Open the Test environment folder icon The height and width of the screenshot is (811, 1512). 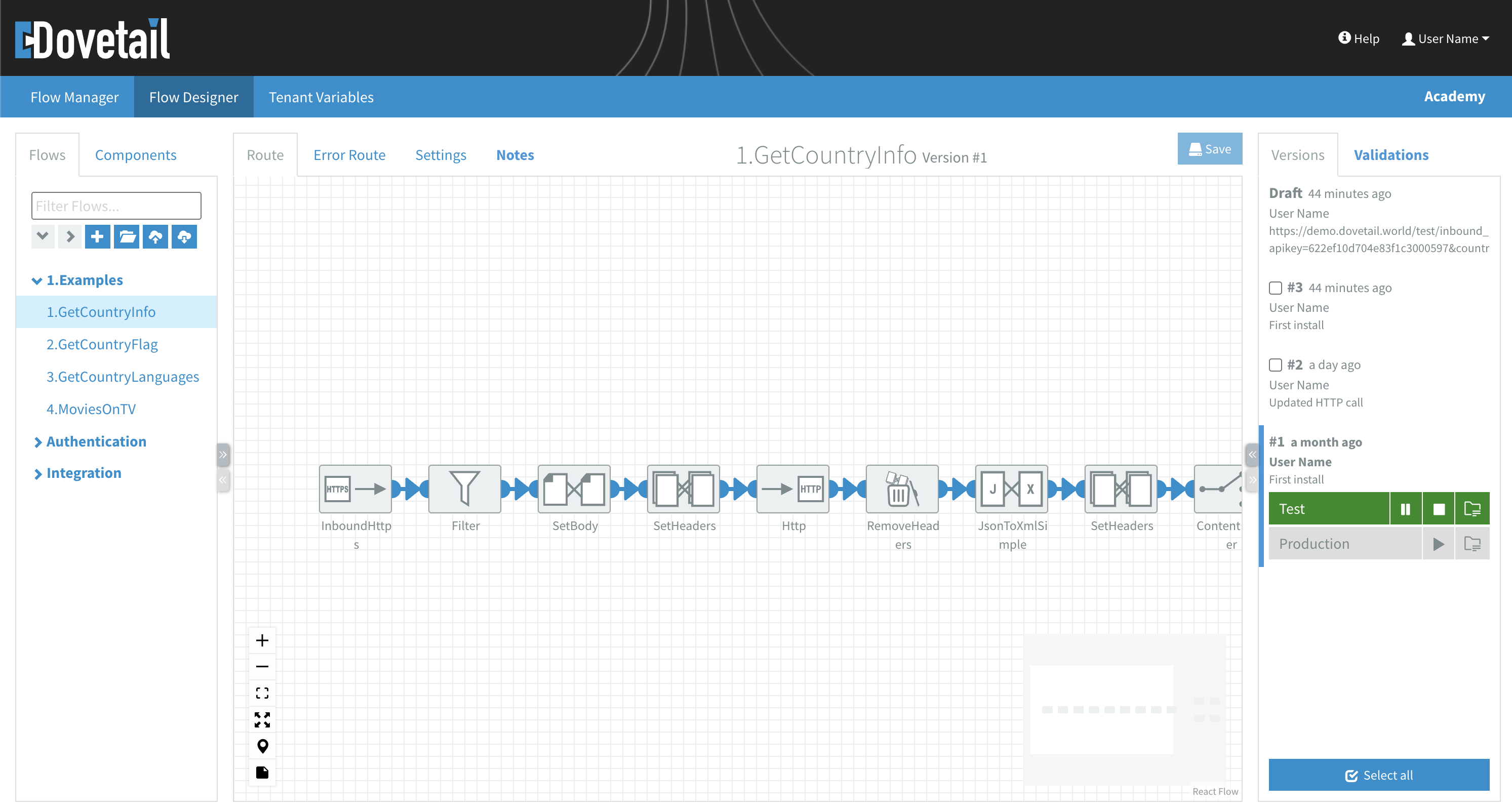(1472, 509)
